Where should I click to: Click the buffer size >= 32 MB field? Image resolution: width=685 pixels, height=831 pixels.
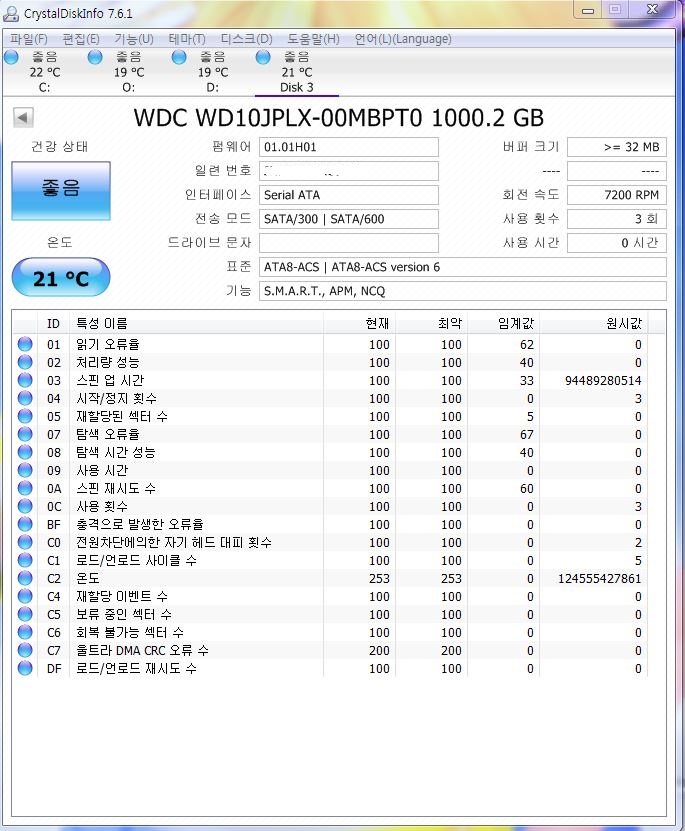point(617,147)
